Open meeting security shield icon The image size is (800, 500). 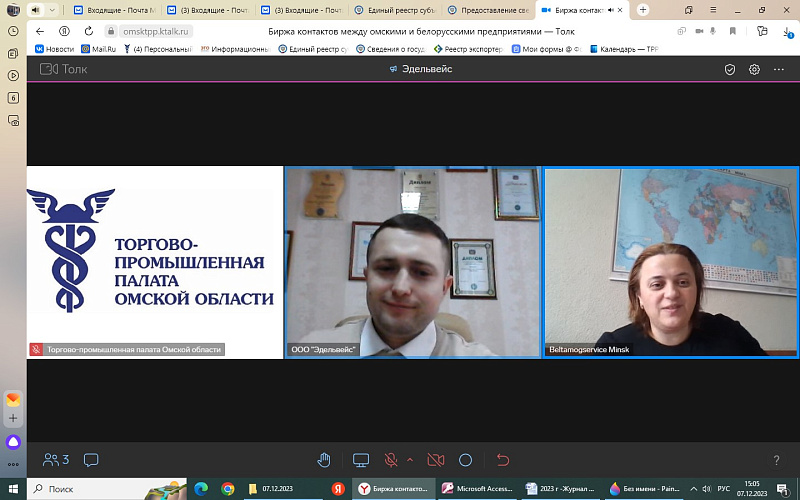pos(730,69)
